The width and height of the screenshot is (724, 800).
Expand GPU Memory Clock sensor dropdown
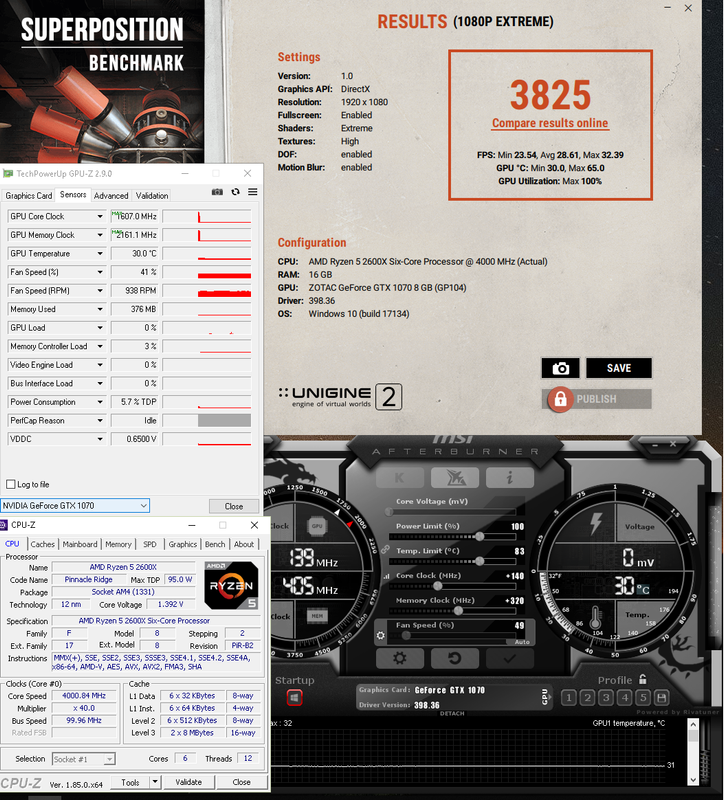[100, 235]
